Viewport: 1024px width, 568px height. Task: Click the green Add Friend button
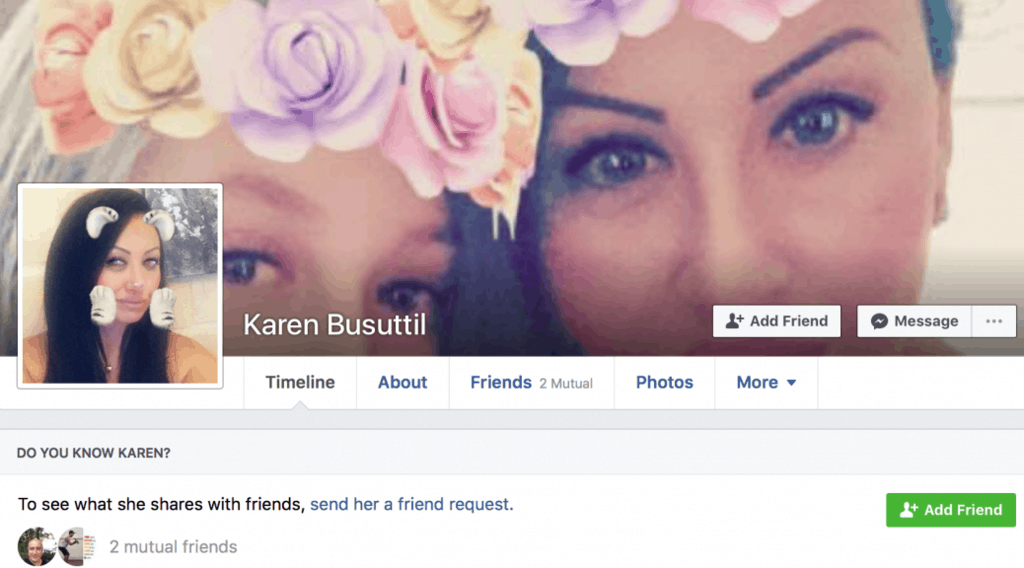pos(951,510)
